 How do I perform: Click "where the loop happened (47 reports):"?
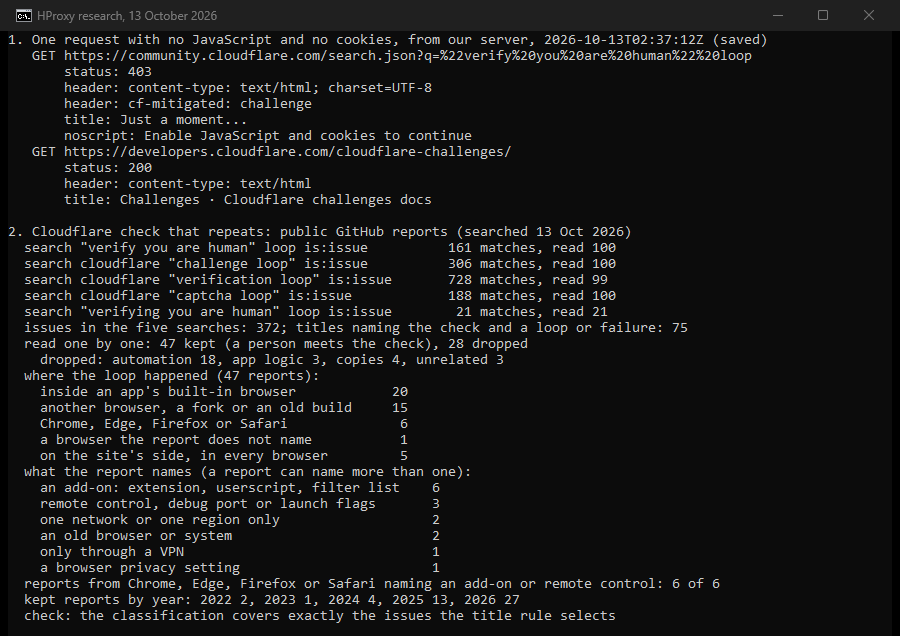pos(172,377)
